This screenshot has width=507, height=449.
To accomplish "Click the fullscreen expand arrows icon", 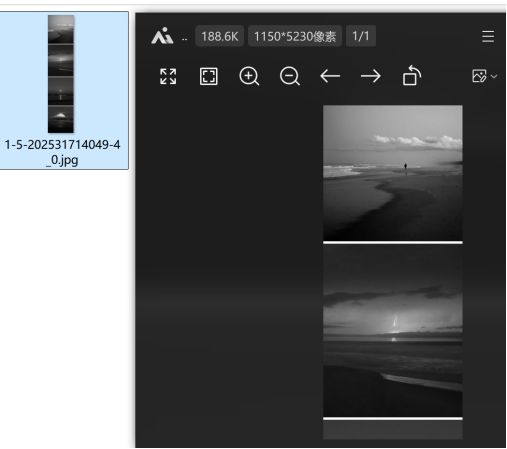I will point(168,76).
